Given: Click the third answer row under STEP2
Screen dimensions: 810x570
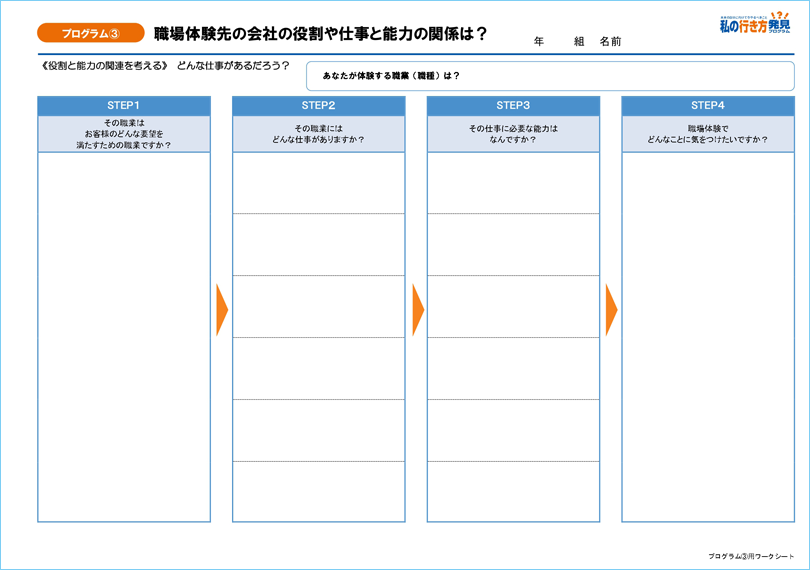Looking at the screenshot, I should [x=319, y=306].
